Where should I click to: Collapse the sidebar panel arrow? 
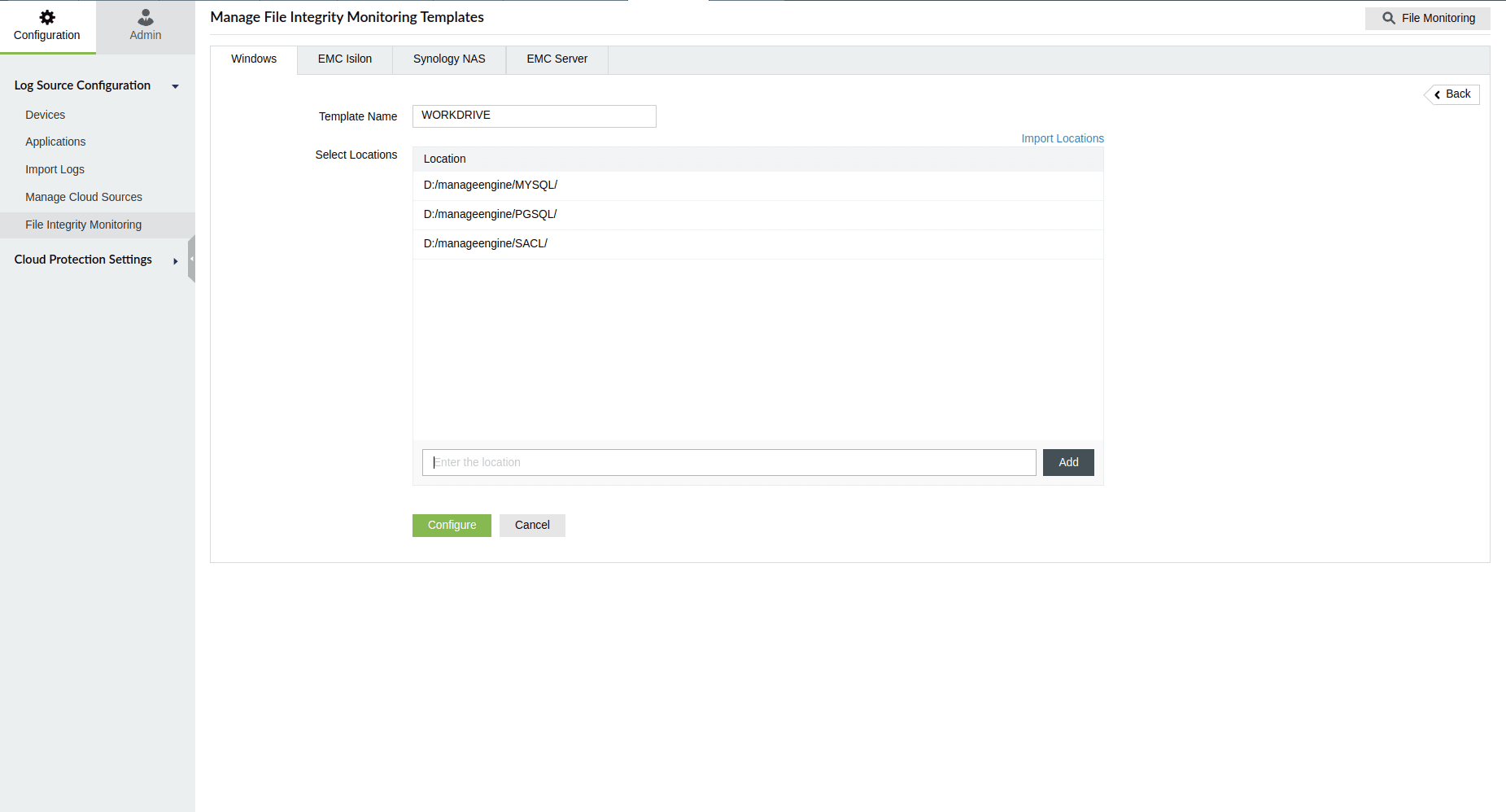(x=192, y=259)
